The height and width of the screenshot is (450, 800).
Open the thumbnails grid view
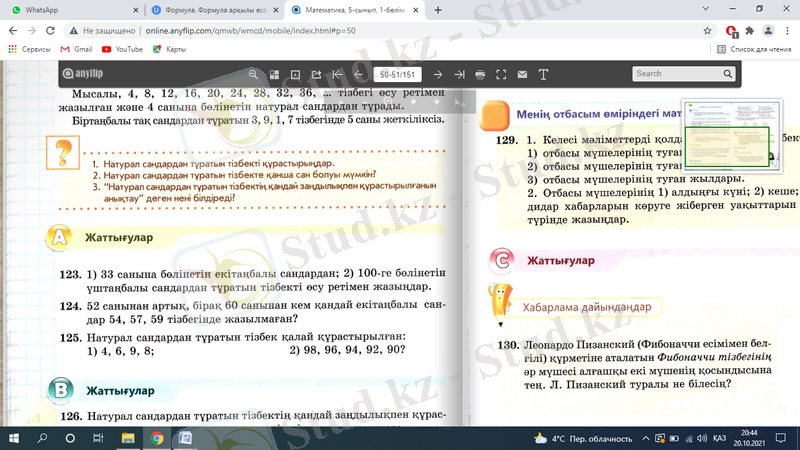pos(275,74)
